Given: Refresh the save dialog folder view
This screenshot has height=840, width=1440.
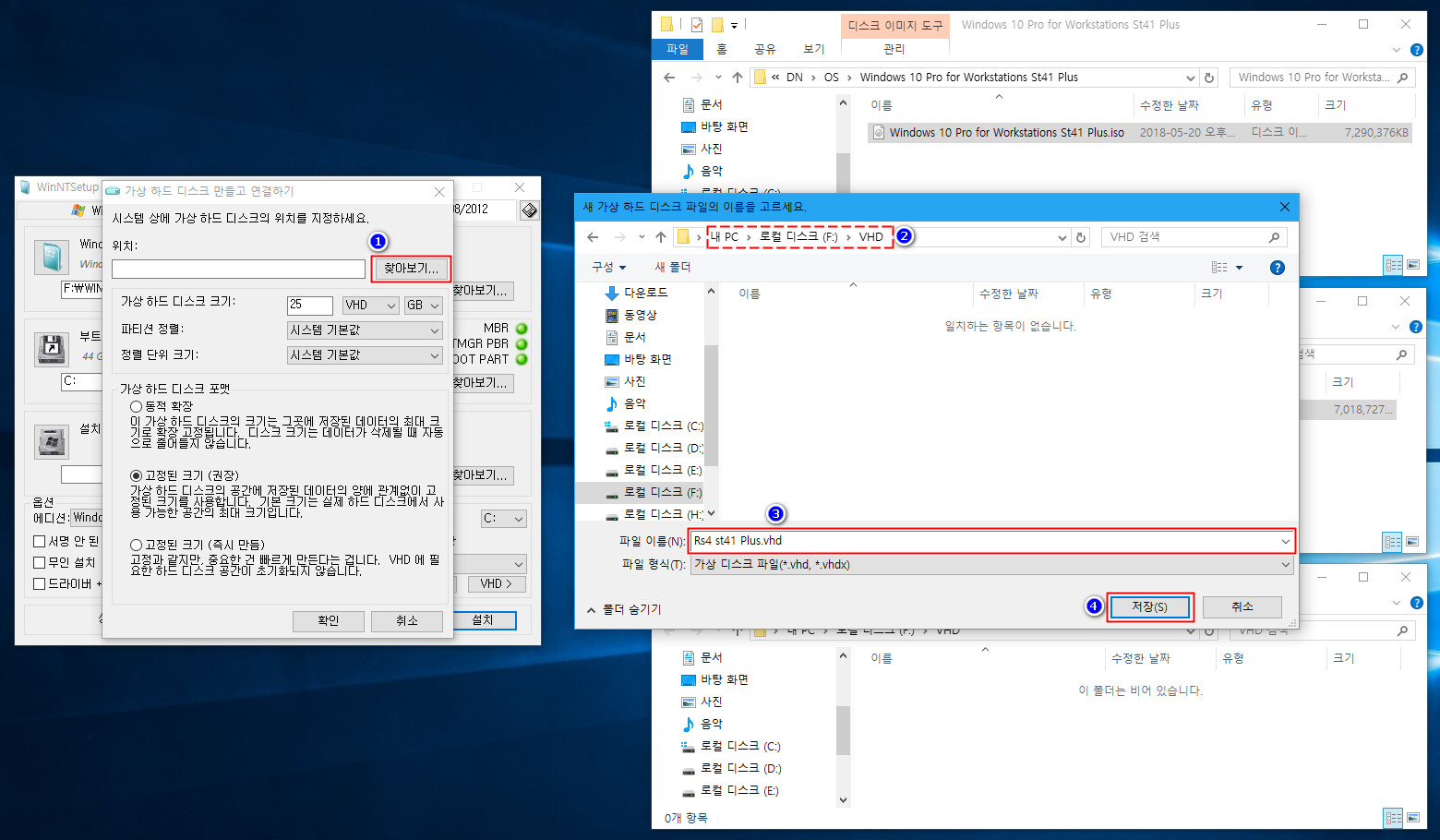Looking at the screenshot, I should [x=1081, y=237].
